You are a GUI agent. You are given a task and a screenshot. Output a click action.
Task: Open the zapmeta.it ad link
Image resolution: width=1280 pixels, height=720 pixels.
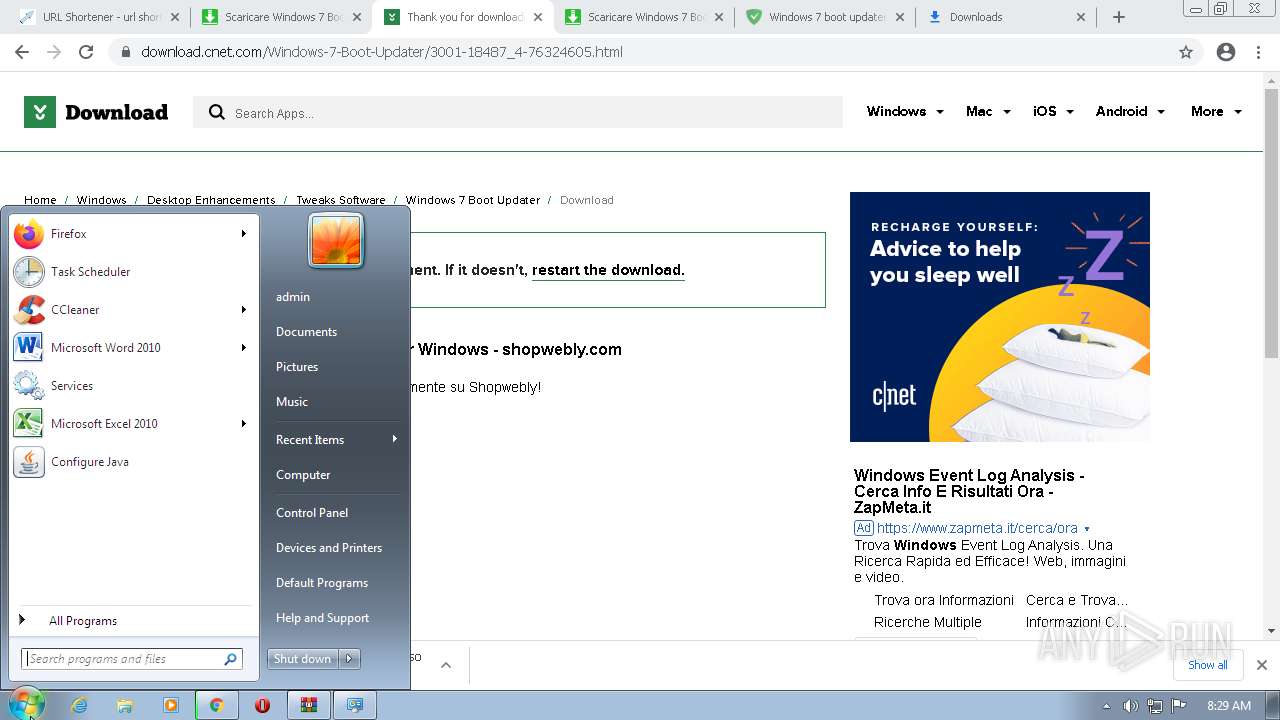pyautogui.click(x=977, y=528)
